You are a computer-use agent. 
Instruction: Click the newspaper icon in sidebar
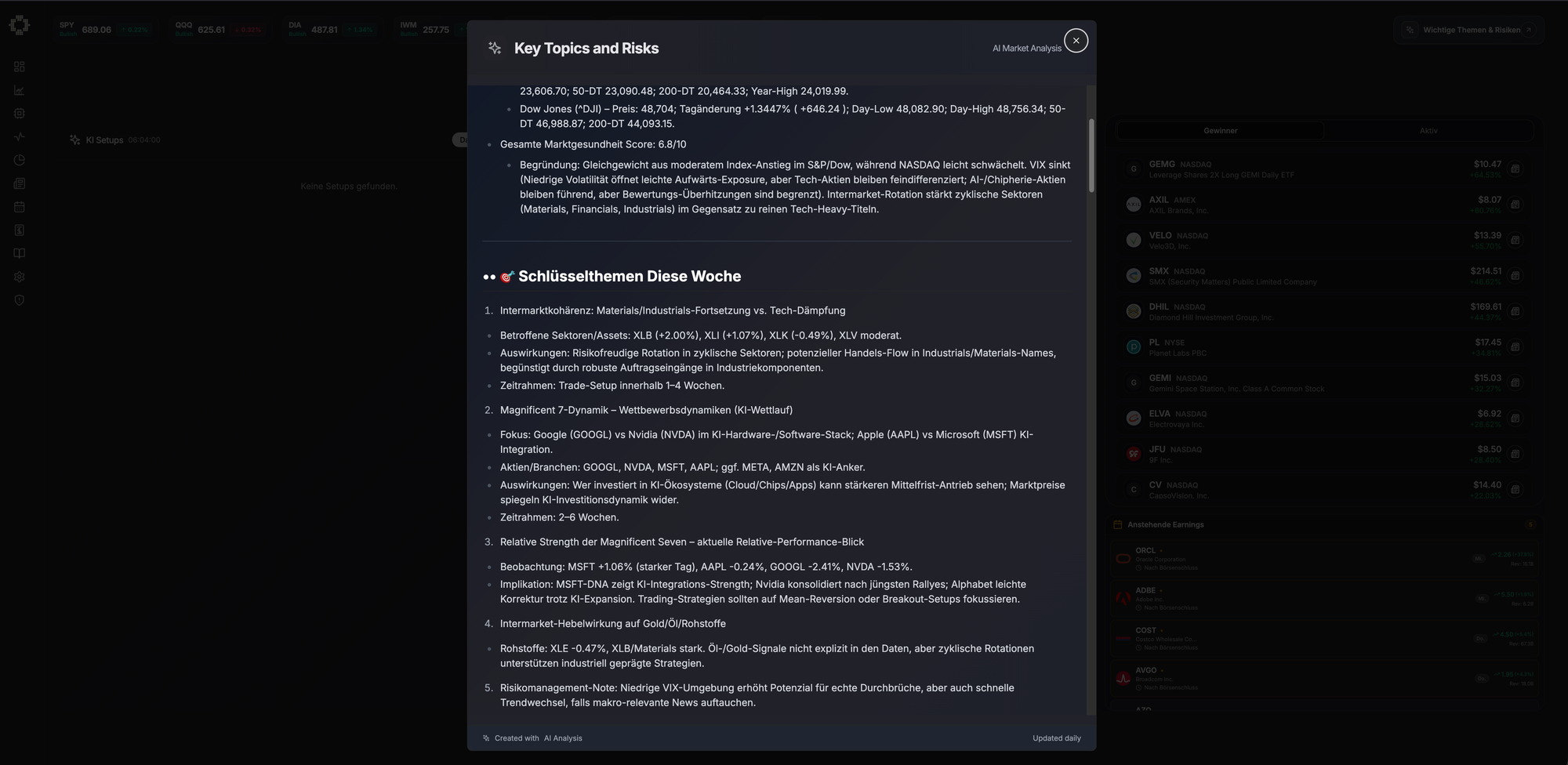point(20,183)
